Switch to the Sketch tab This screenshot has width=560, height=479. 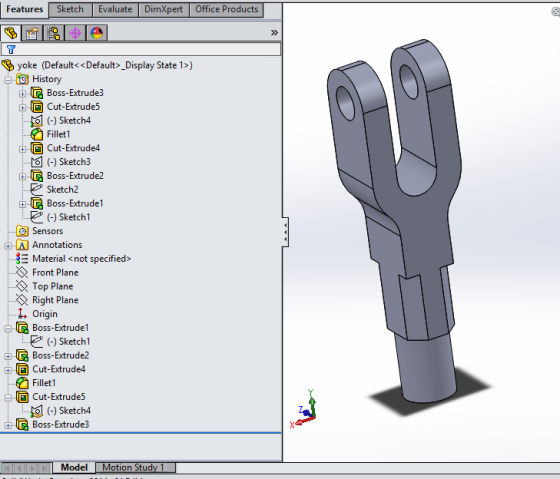tap(70, 9)
